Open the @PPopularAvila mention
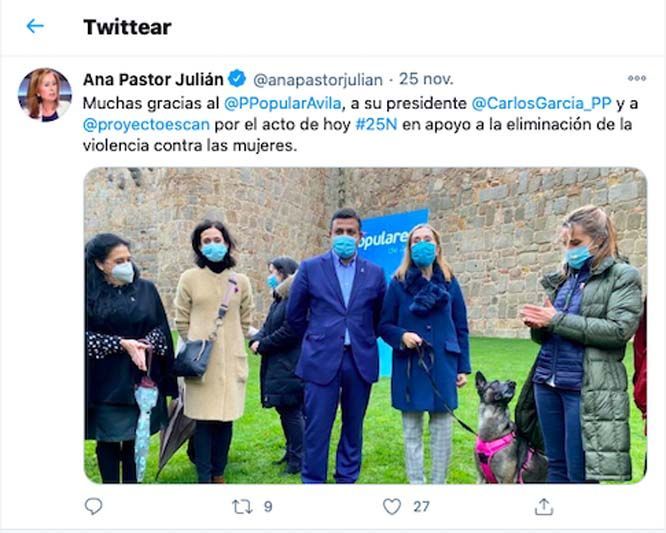Screen dimensions: 666x533 pos(282,103)
